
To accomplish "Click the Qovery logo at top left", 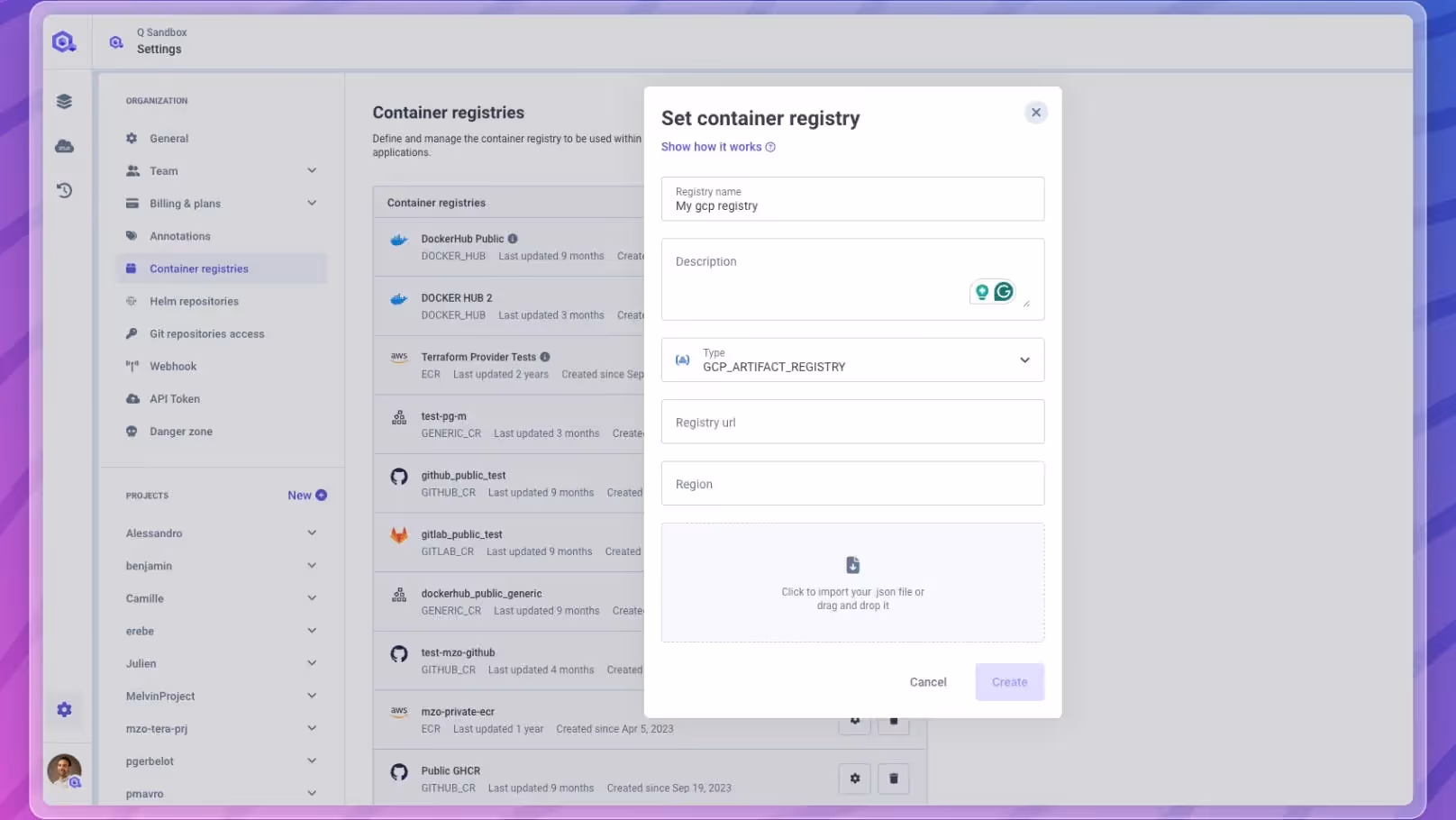I will (x=63, y=41).
